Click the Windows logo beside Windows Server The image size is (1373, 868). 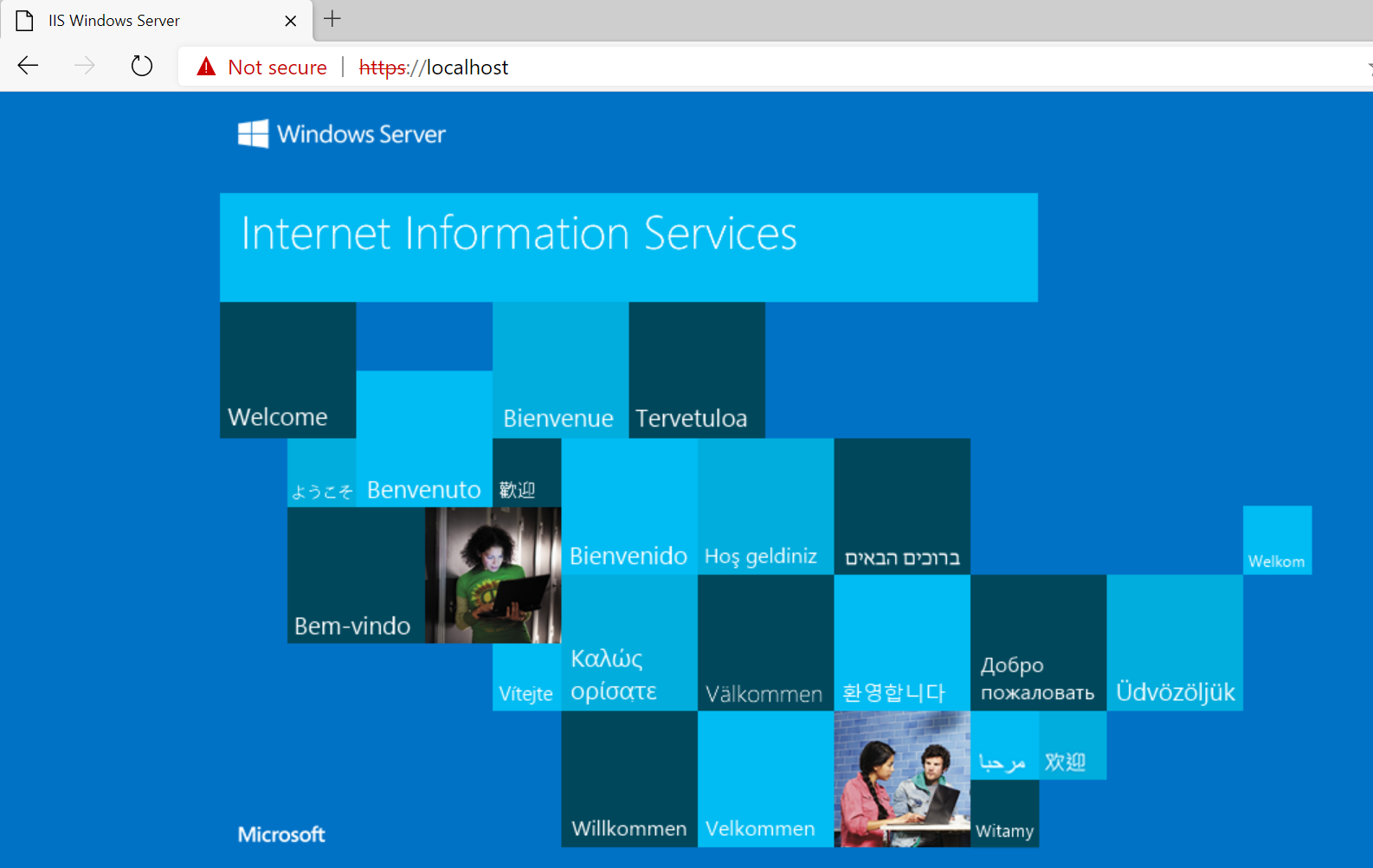click(254, 134)
